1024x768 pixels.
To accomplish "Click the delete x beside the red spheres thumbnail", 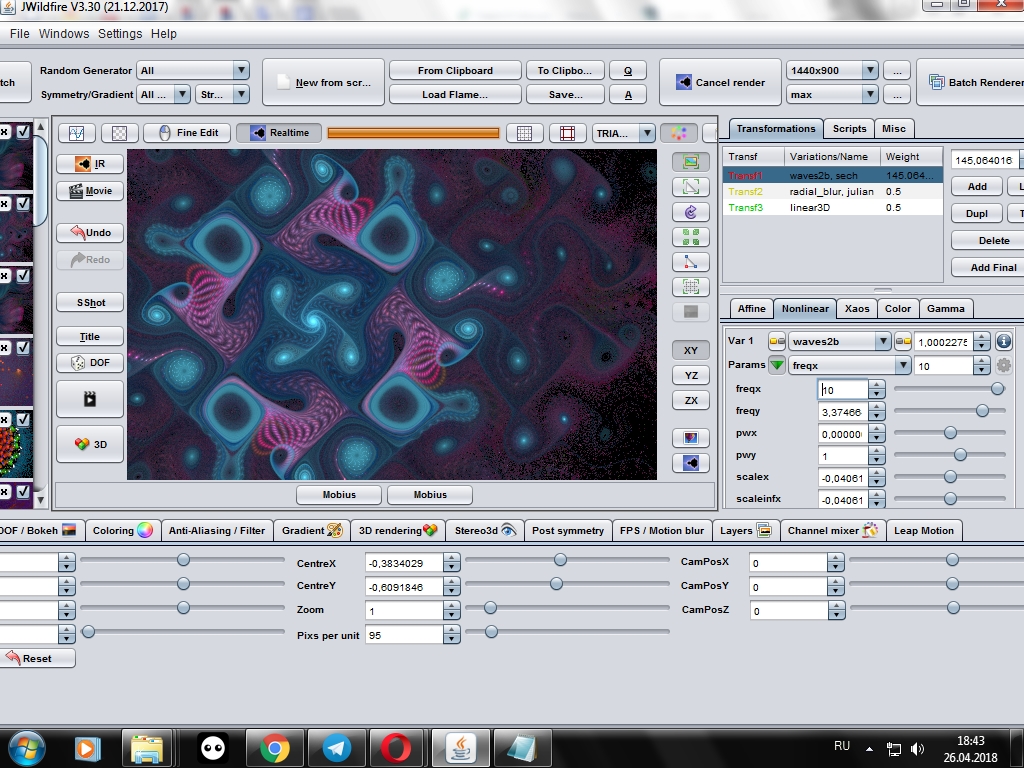I will (x=4, y=419).
